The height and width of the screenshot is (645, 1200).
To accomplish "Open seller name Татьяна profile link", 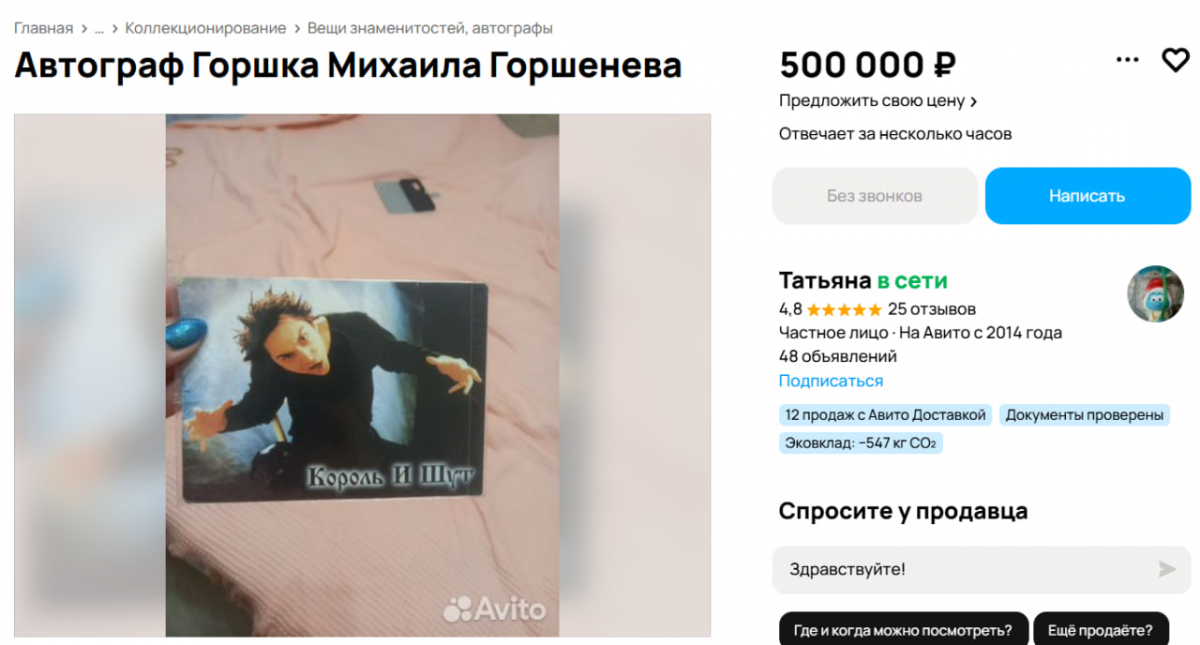I will point(825,281).
